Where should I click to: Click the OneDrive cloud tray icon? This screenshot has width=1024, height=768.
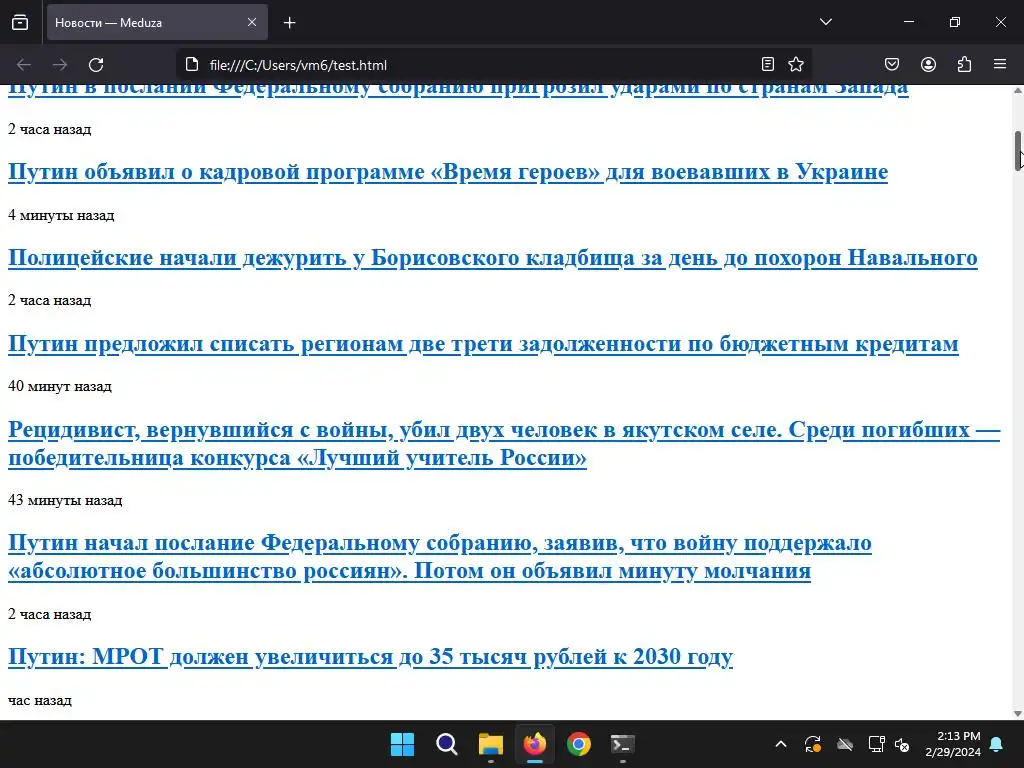[x=845, y=744]
